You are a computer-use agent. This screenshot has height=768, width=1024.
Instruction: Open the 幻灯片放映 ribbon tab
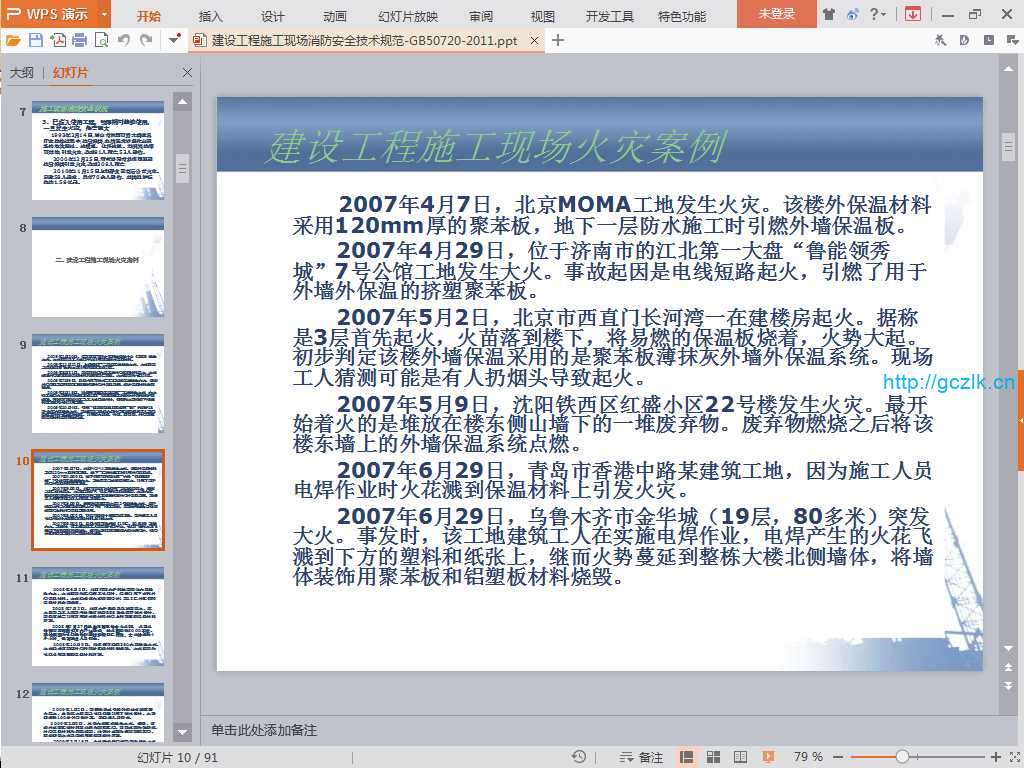[x=408, y=16]
